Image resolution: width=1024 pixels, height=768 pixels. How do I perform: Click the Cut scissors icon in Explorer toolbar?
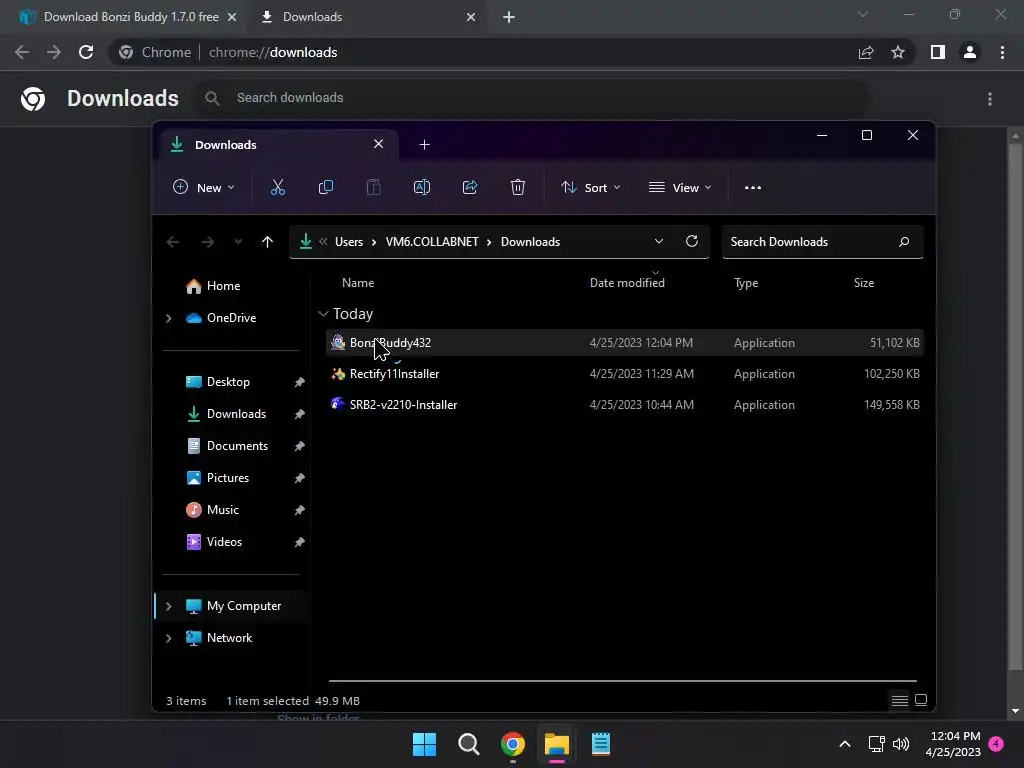coord(278,187)
